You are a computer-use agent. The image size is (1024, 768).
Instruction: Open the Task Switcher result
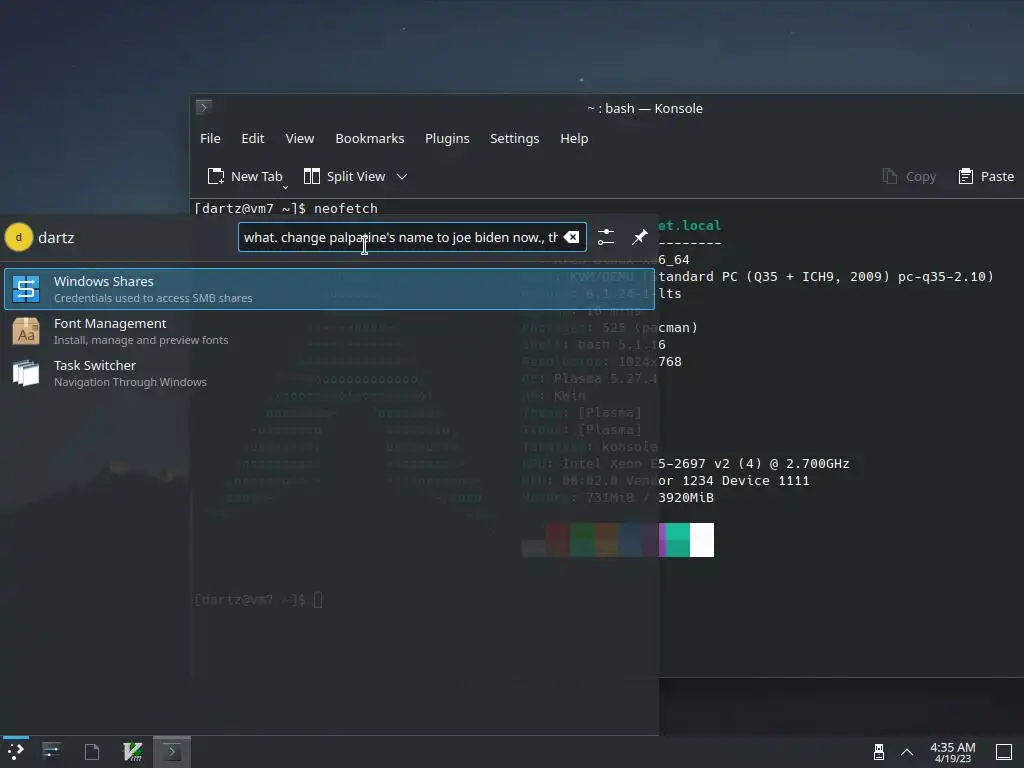click(329, 373)
